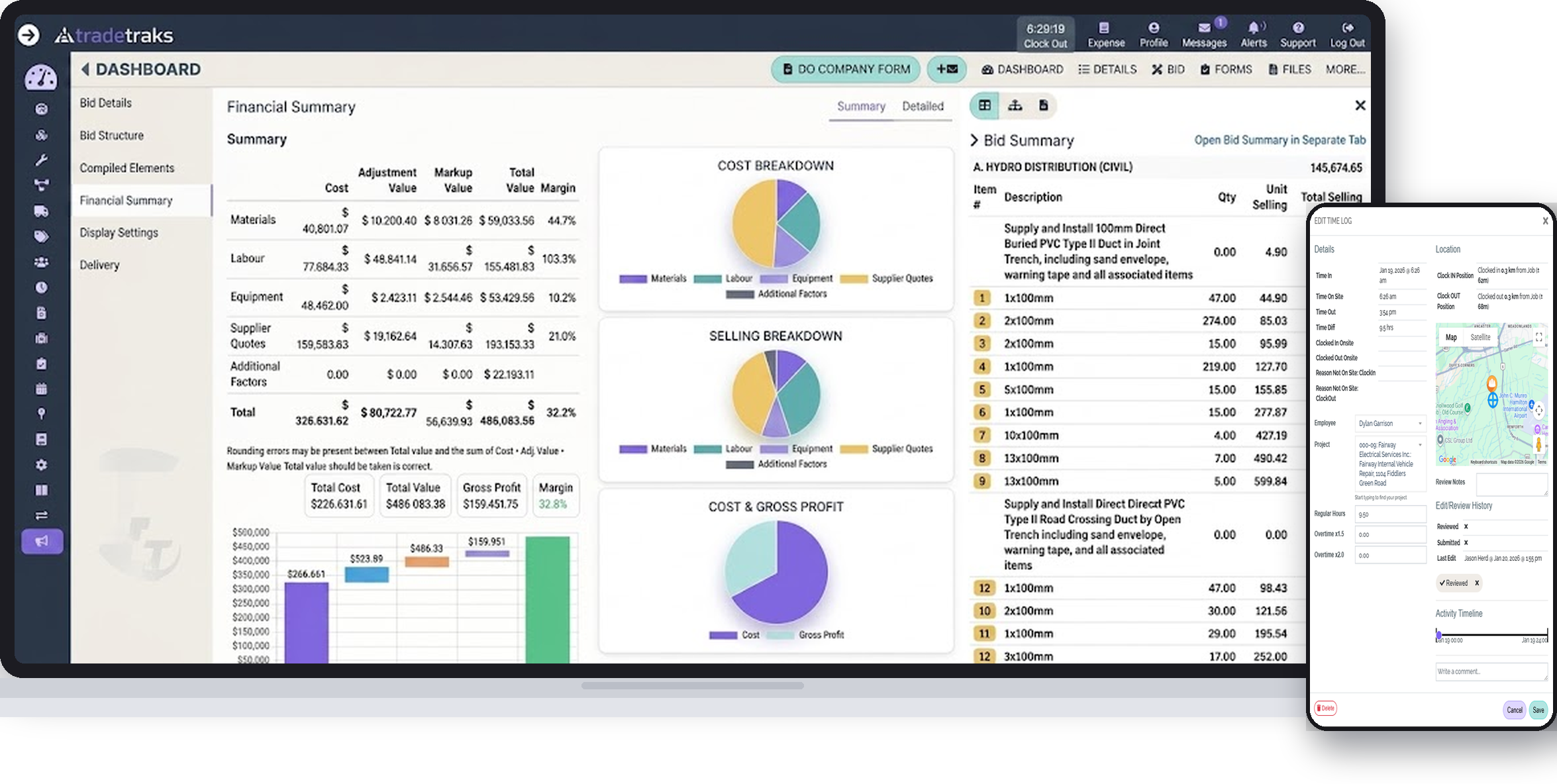Click the megaphone announcements icon in sidebar
Viewport: 1557px width, 784px height.
click(x=42, y=541)
